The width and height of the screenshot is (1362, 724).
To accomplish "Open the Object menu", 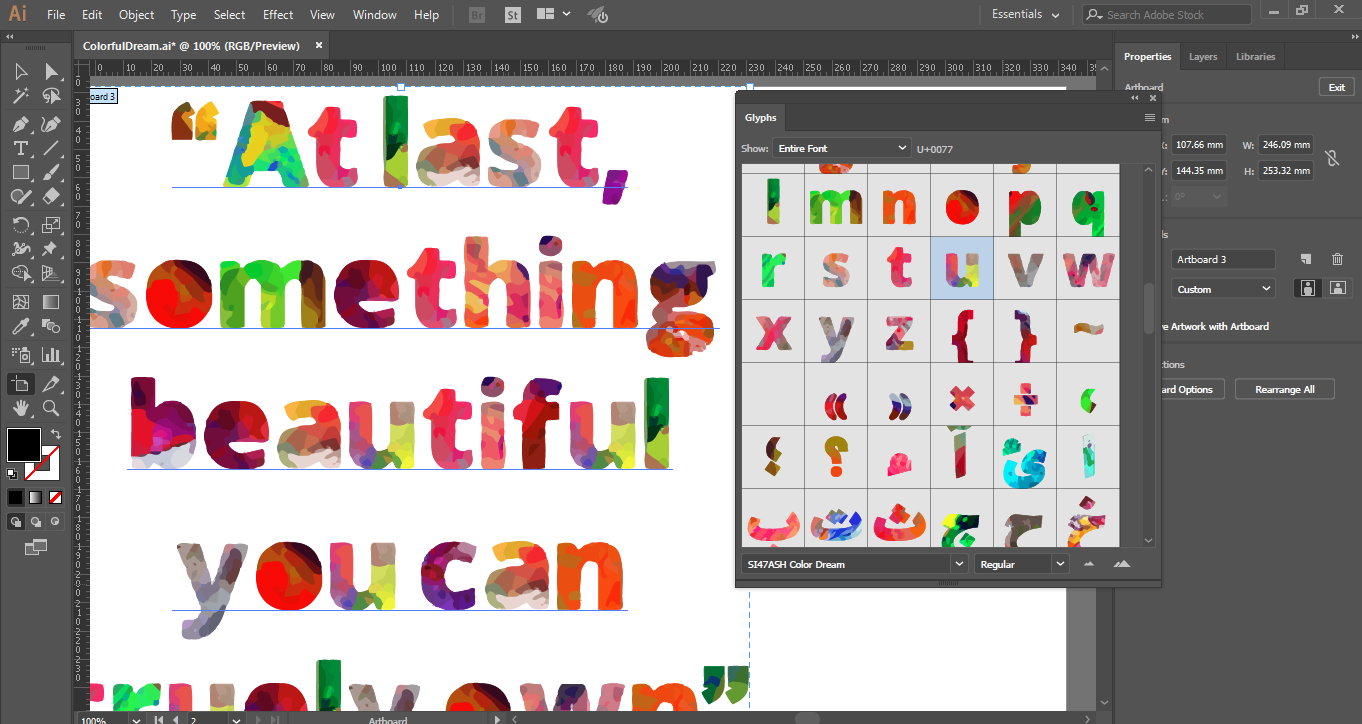I will (x=136, y=15).
